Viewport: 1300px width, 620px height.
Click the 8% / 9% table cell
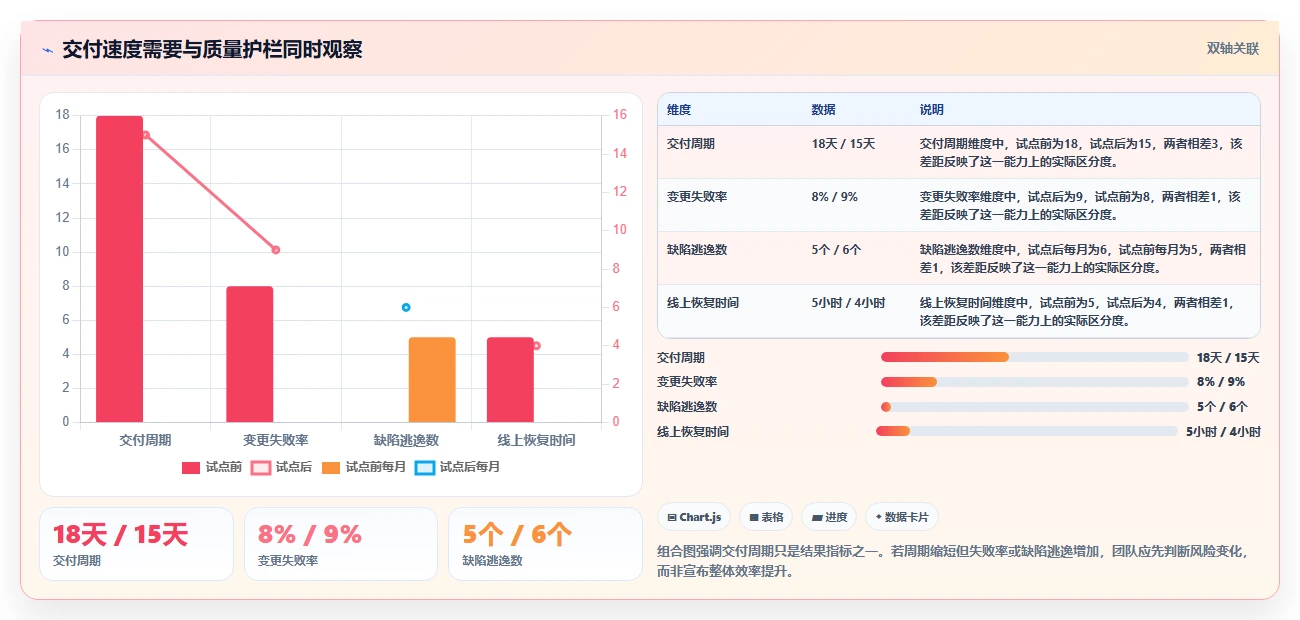point(856,205)
